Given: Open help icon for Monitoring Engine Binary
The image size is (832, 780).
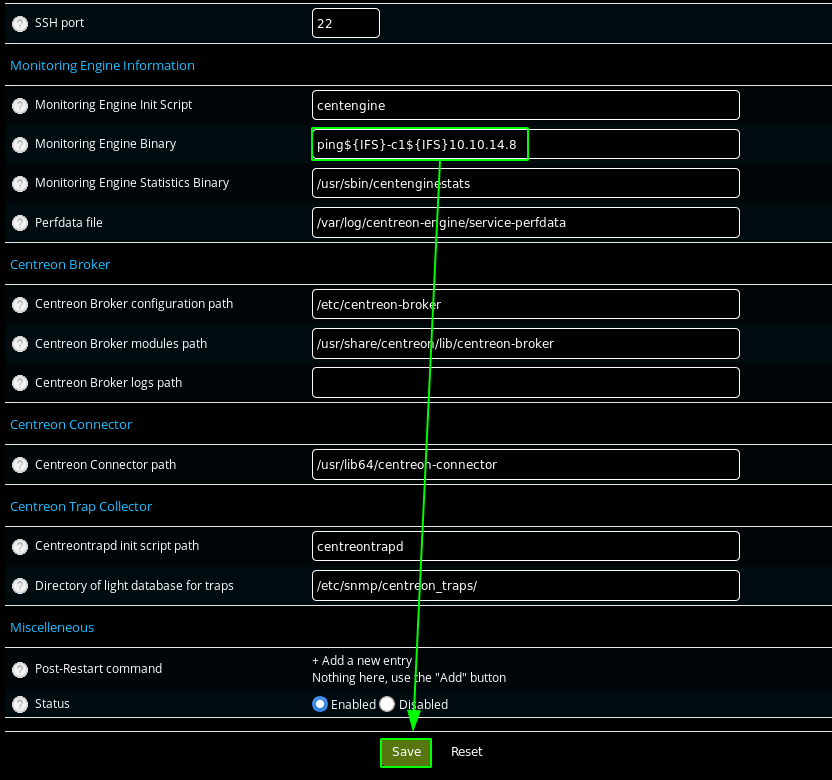Looking at the screenshot, I should 20,145.
